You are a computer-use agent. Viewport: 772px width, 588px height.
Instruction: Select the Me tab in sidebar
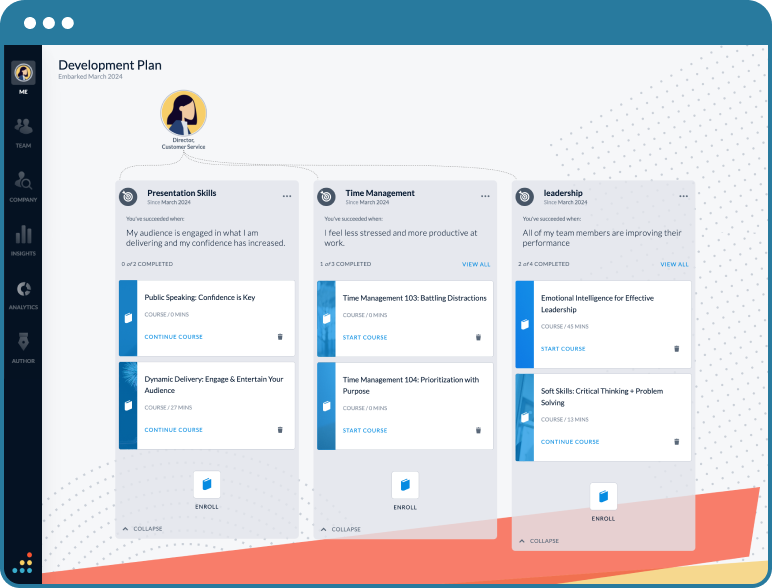pos(23,77)
